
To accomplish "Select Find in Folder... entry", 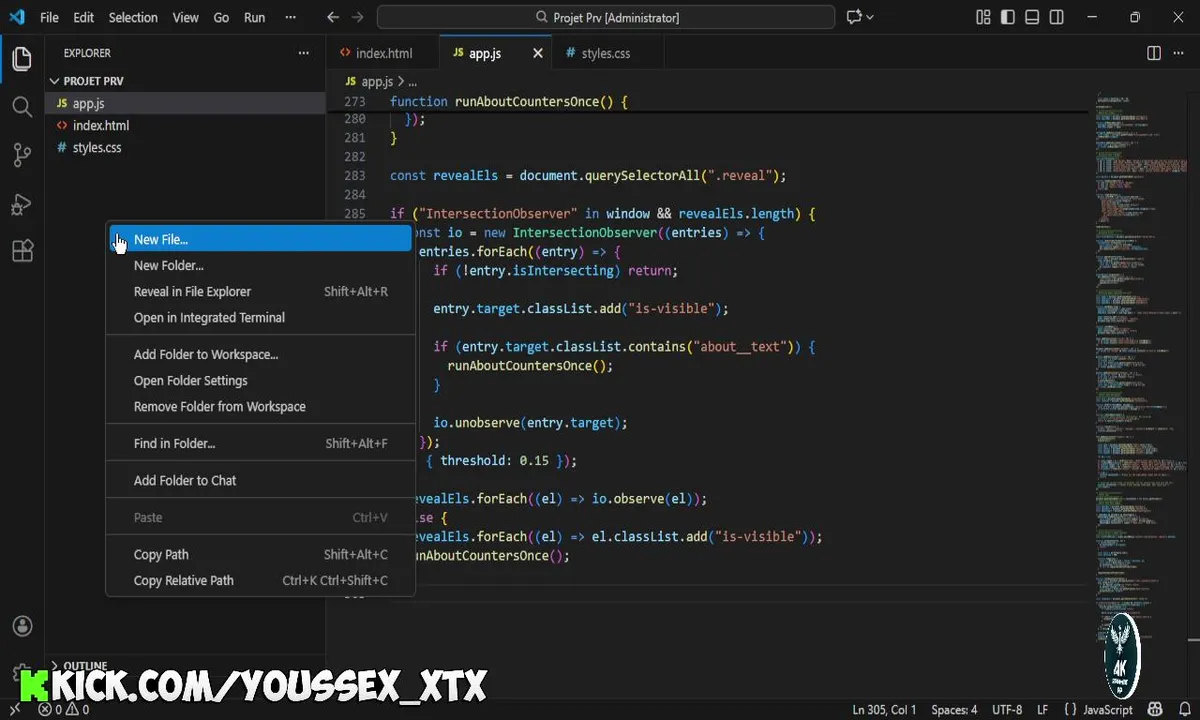I will click(260, 443).
